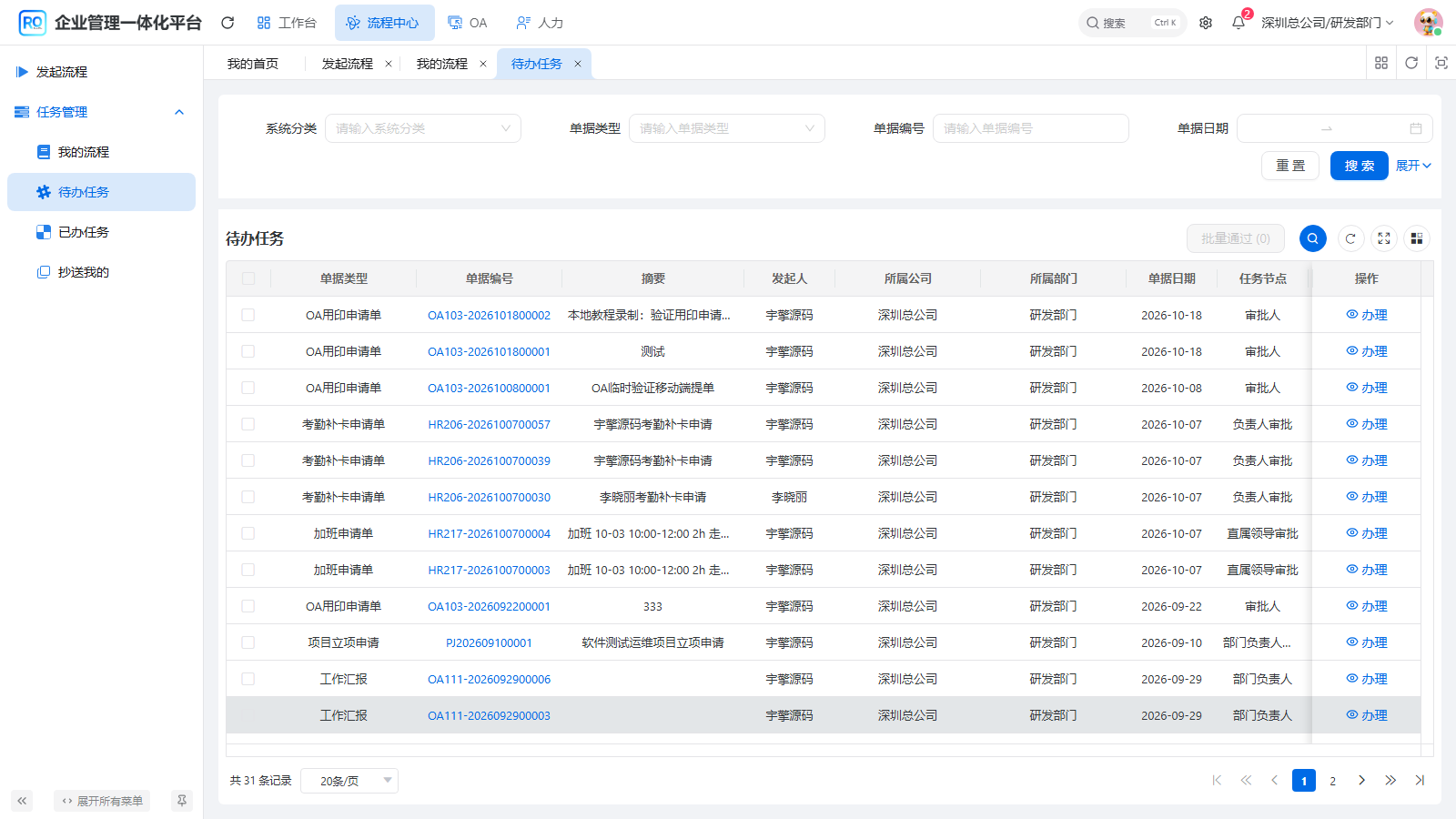Image resolution: width=1456 pixels, height=819 pixels.
Task: Toggle the select-all header checkbox
Action: (248, 278)
